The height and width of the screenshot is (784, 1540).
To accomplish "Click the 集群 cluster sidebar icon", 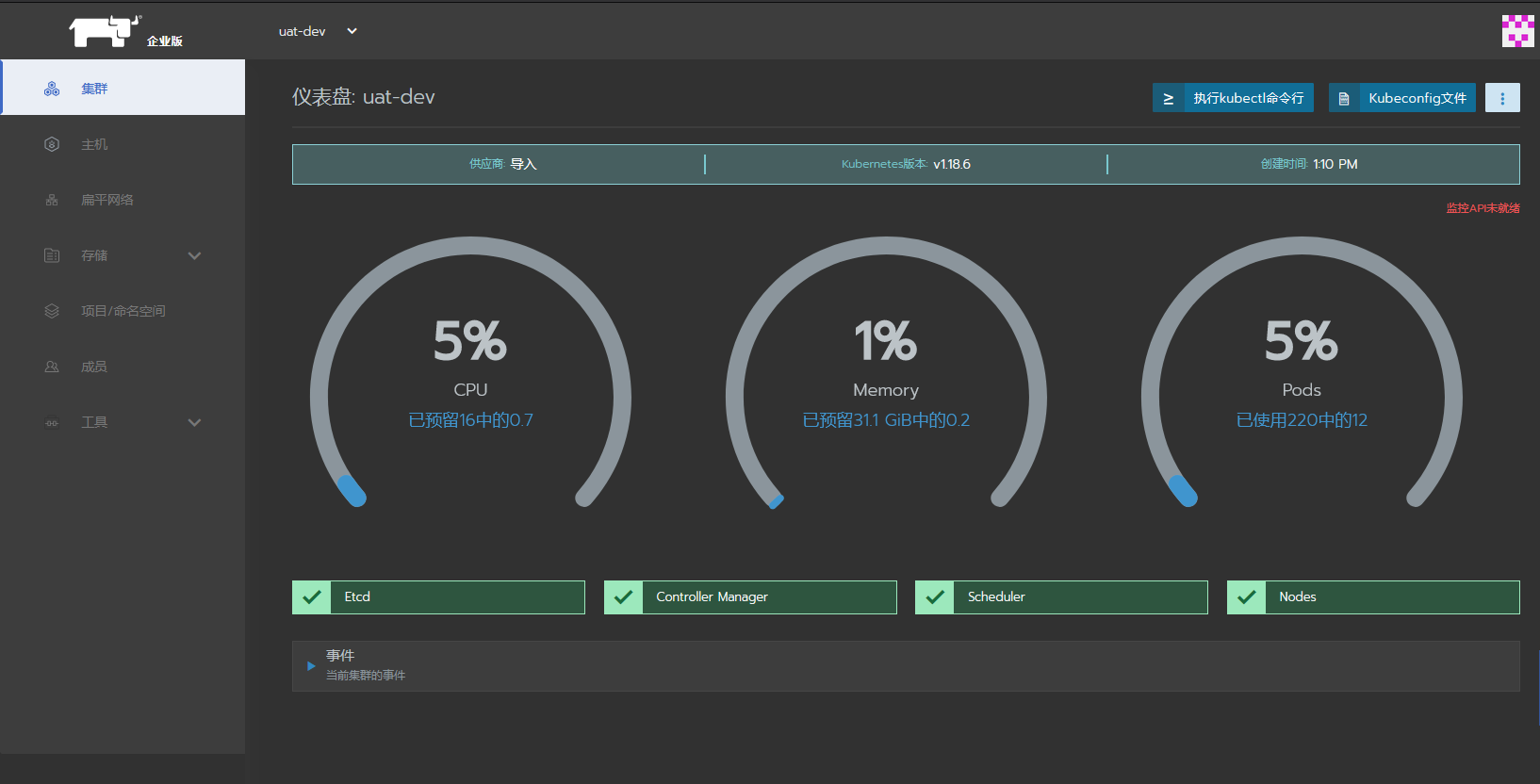I will (x=52, y=89).
